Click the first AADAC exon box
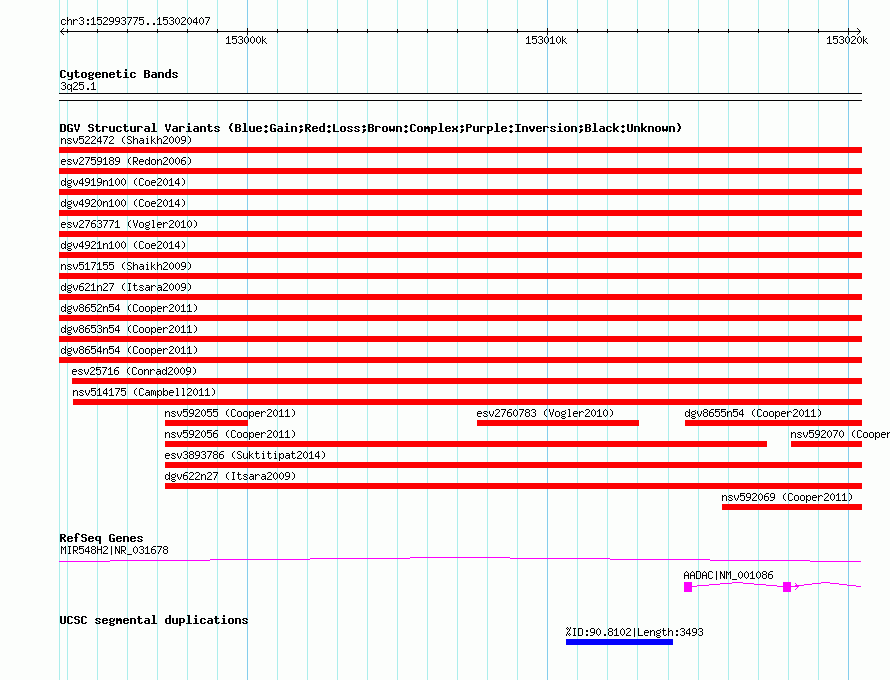 click(688, 587)
